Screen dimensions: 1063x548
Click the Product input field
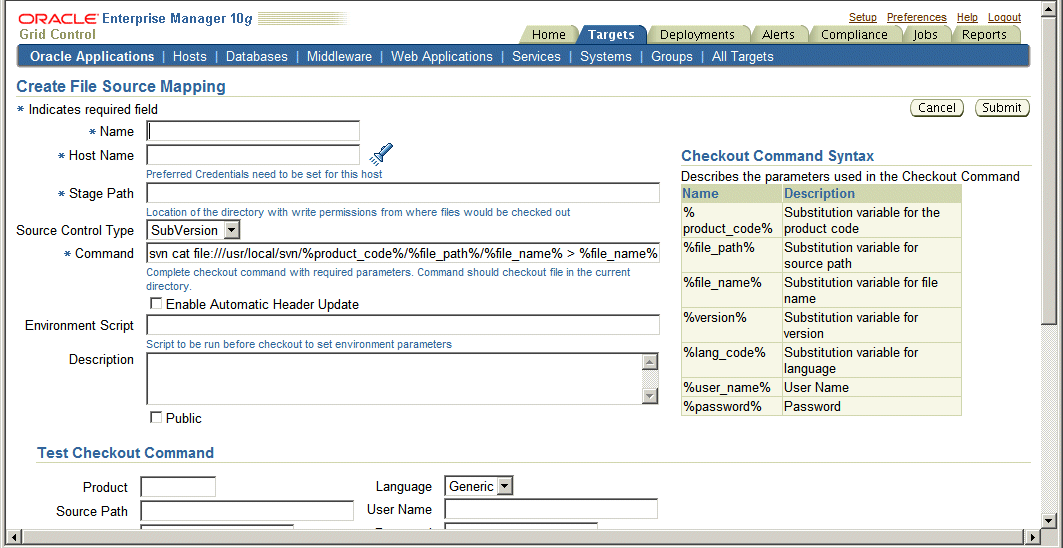(178, 486)
